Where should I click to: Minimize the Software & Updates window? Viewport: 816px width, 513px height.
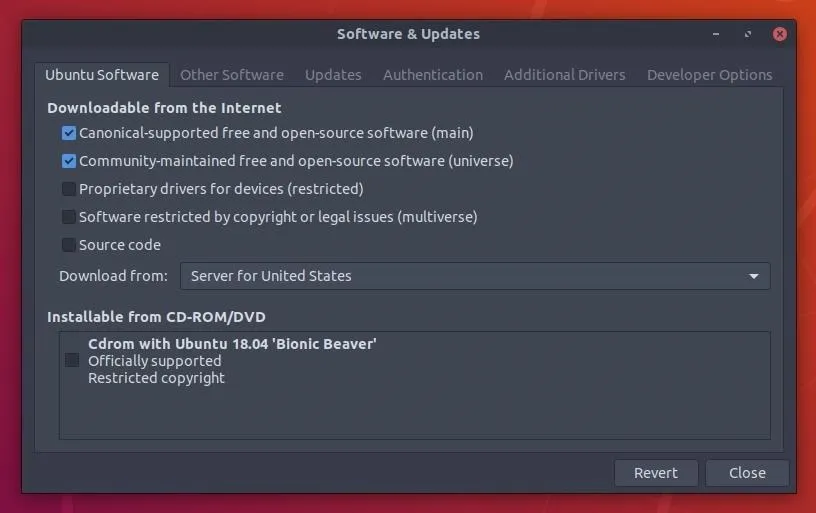click(716, 34)
